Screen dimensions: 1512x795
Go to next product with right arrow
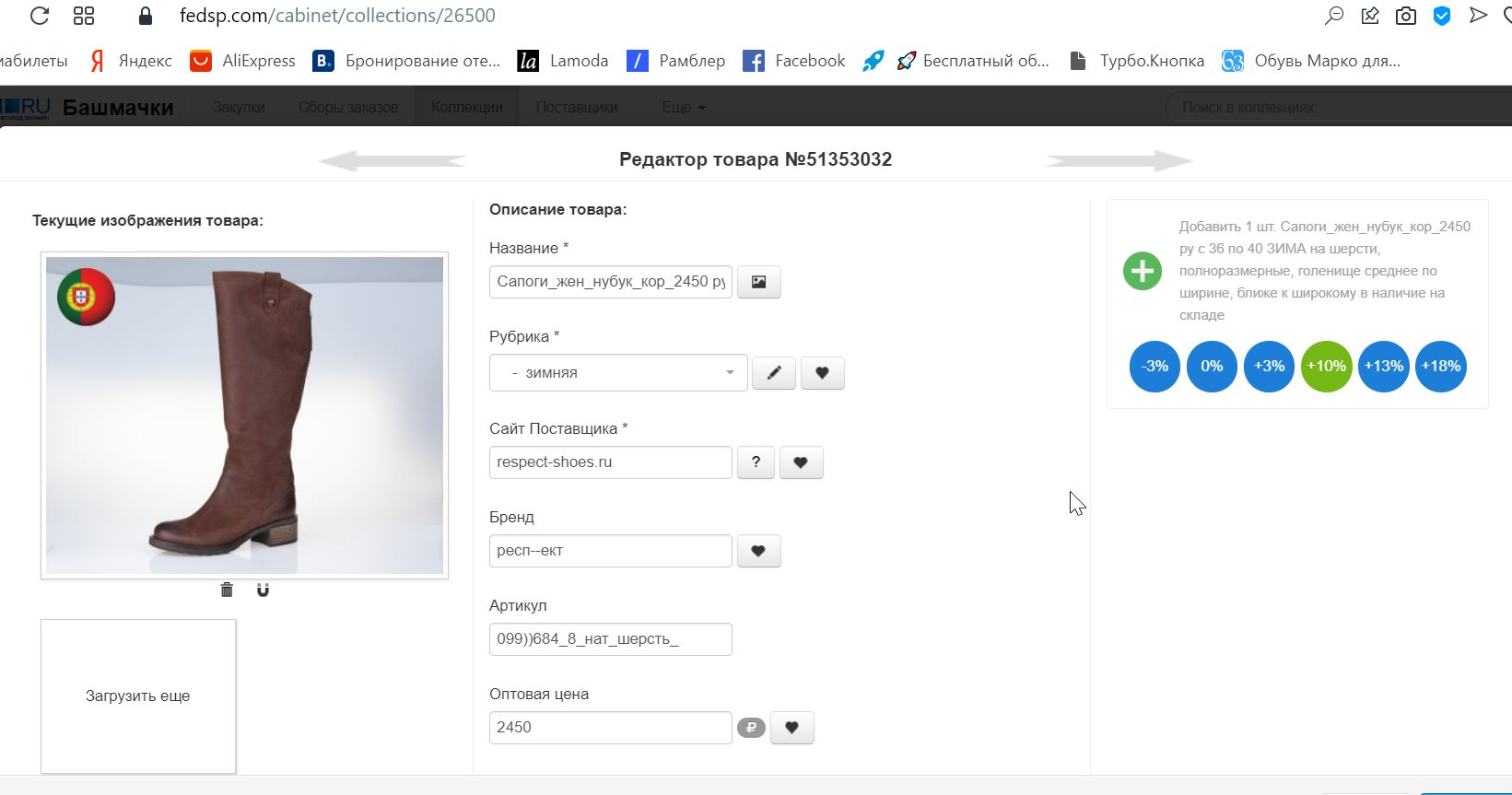pyautogui.click(x=1119, y=161)
